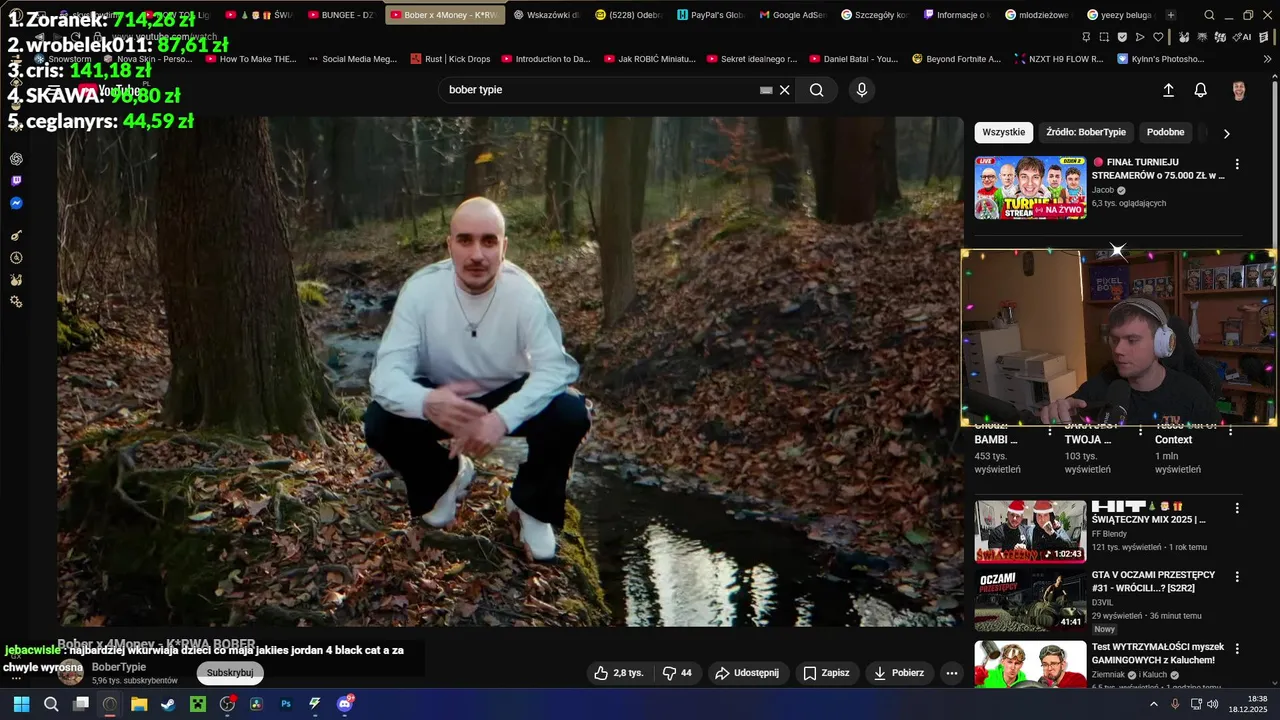Open Steam from the taskbar

[x=169, y=704]
